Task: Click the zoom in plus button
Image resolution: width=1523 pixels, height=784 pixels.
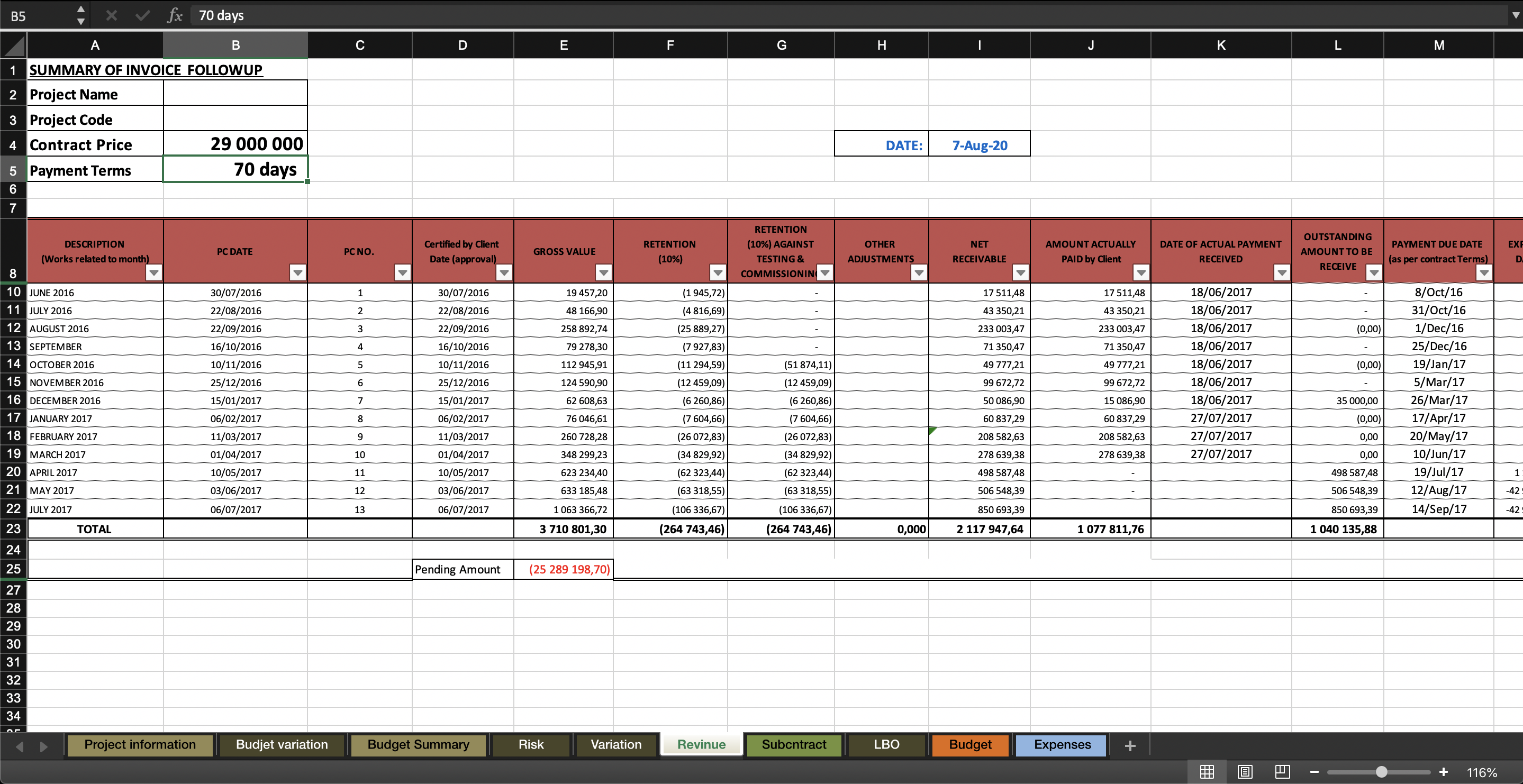Action: coord(1443,772)
